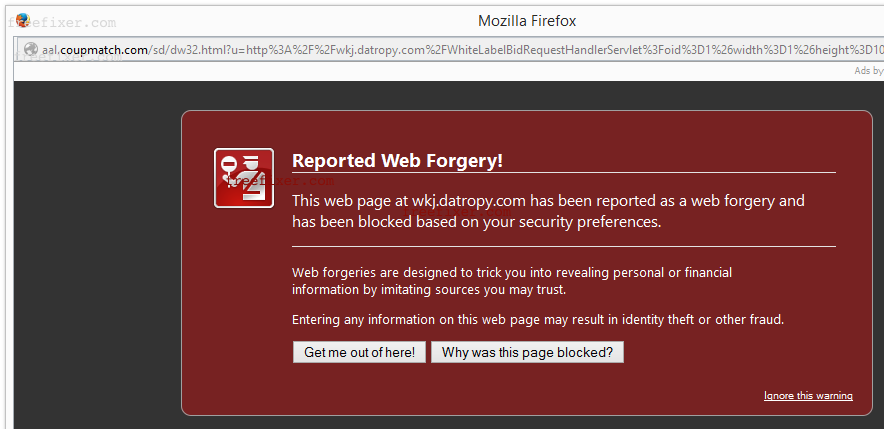Click the globe site identity icon
This screenshot has width=884, height=429.
click(x=31, y=50)
